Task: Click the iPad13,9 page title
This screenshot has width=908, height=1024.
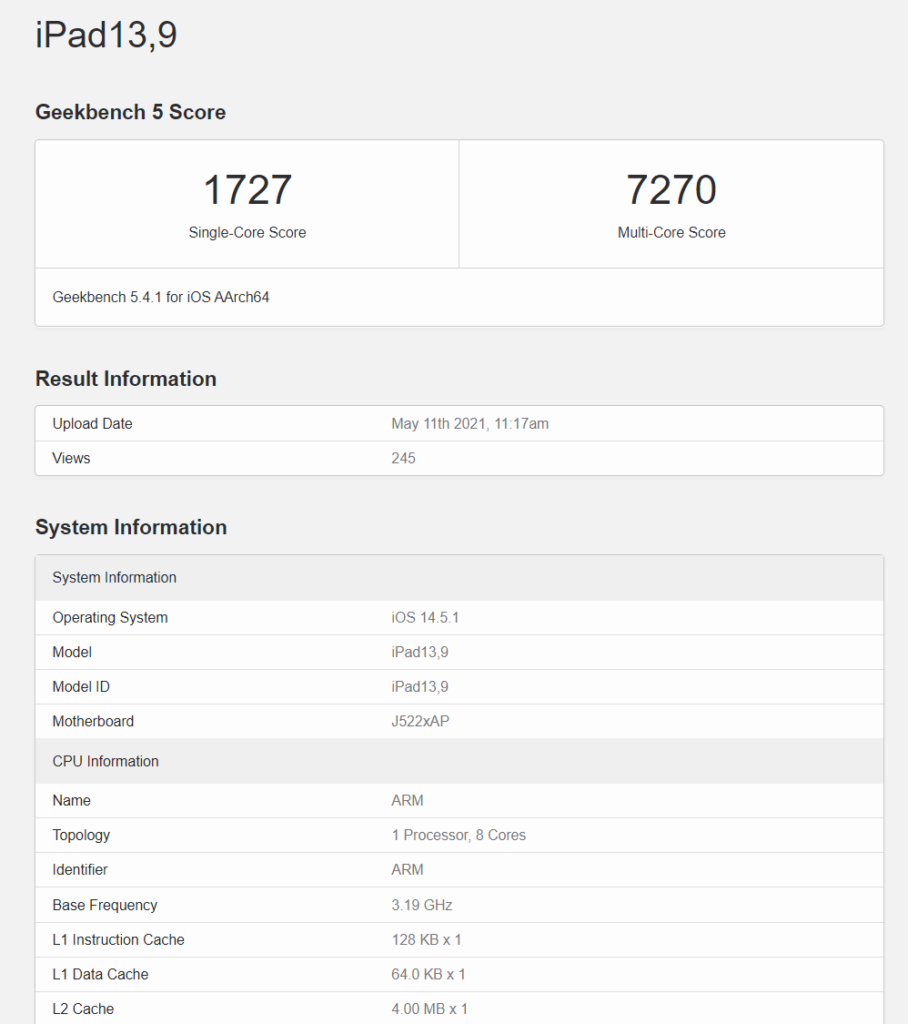Action: pyautogui.click(x=106, y=36)
